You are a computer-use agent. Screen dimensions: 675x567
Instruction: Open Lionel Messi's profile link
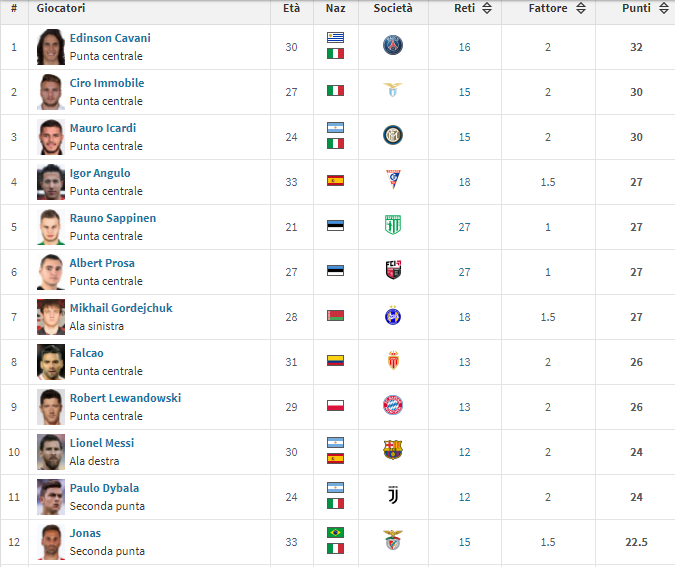point(102,443)
